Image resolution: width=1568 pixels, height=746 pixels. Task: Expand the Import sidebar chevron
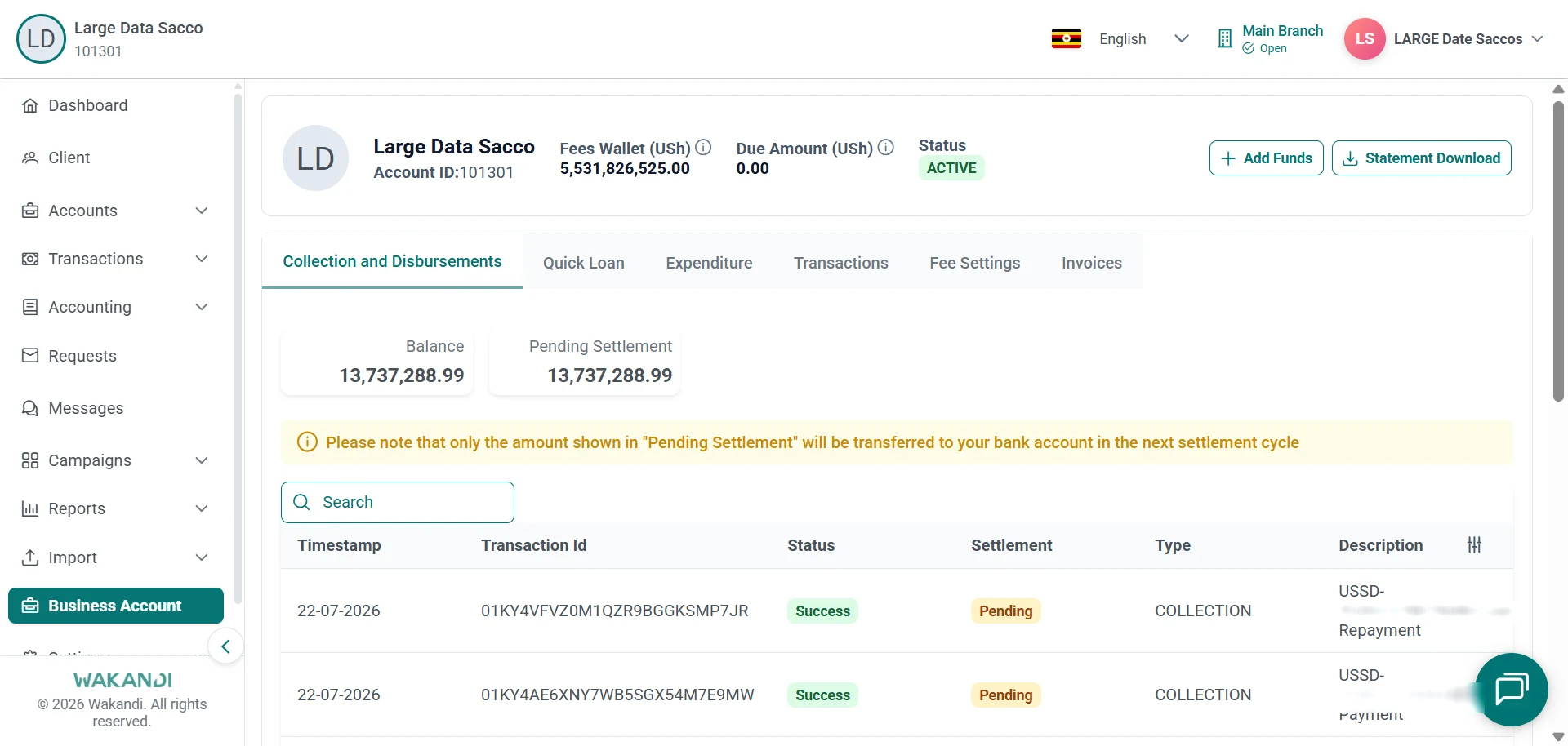click(202, 557)
